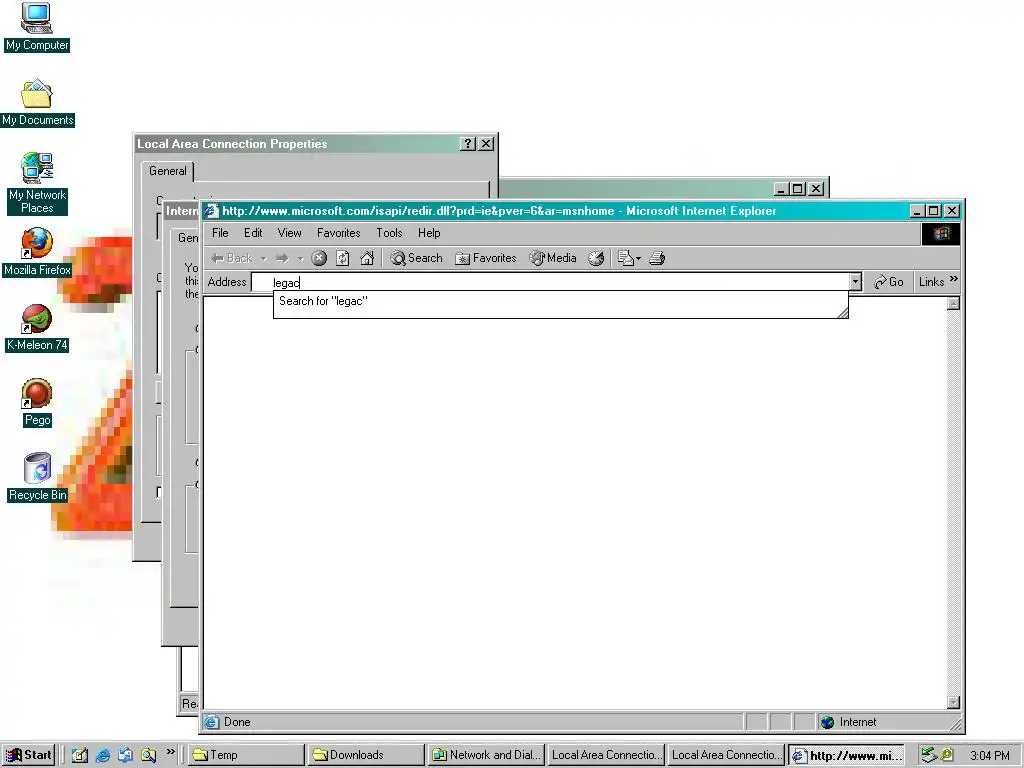1024x768 pixels.
Task: Click the Internet zone icon in status bar
Action: click(x=827, y=722)
